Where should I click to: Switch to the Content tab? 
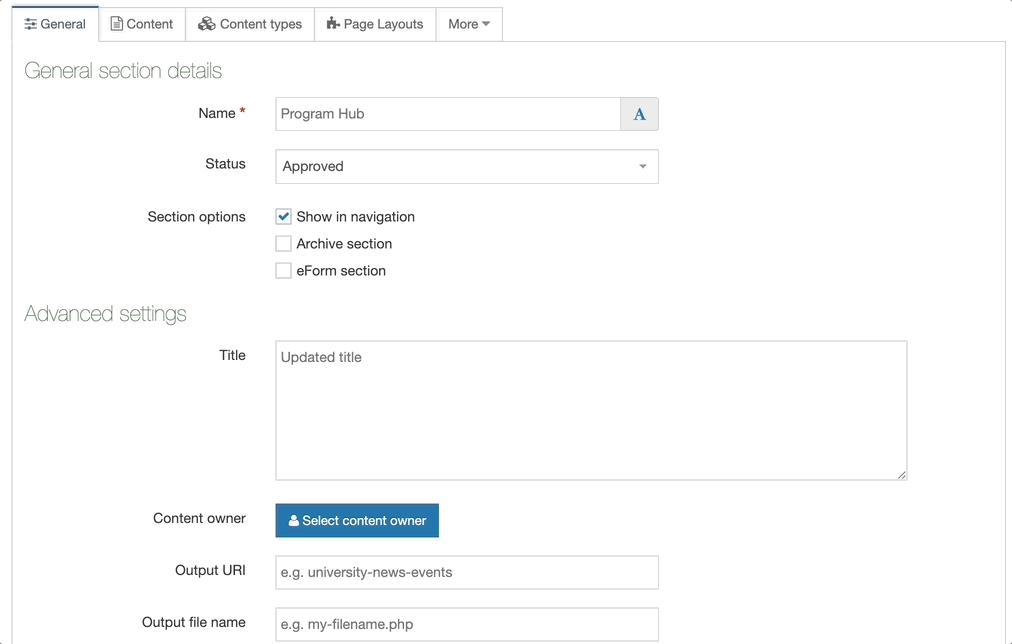[x=142, y=23]
